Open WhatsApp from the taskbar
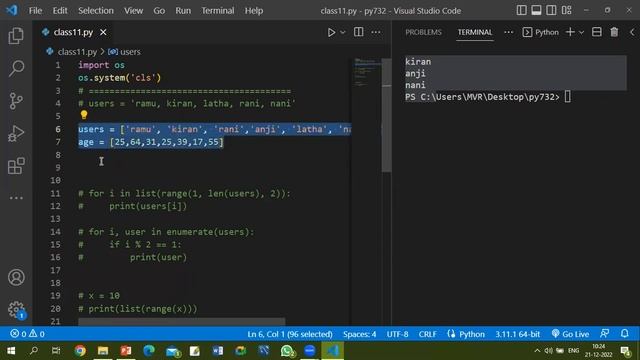 point(287,351)
